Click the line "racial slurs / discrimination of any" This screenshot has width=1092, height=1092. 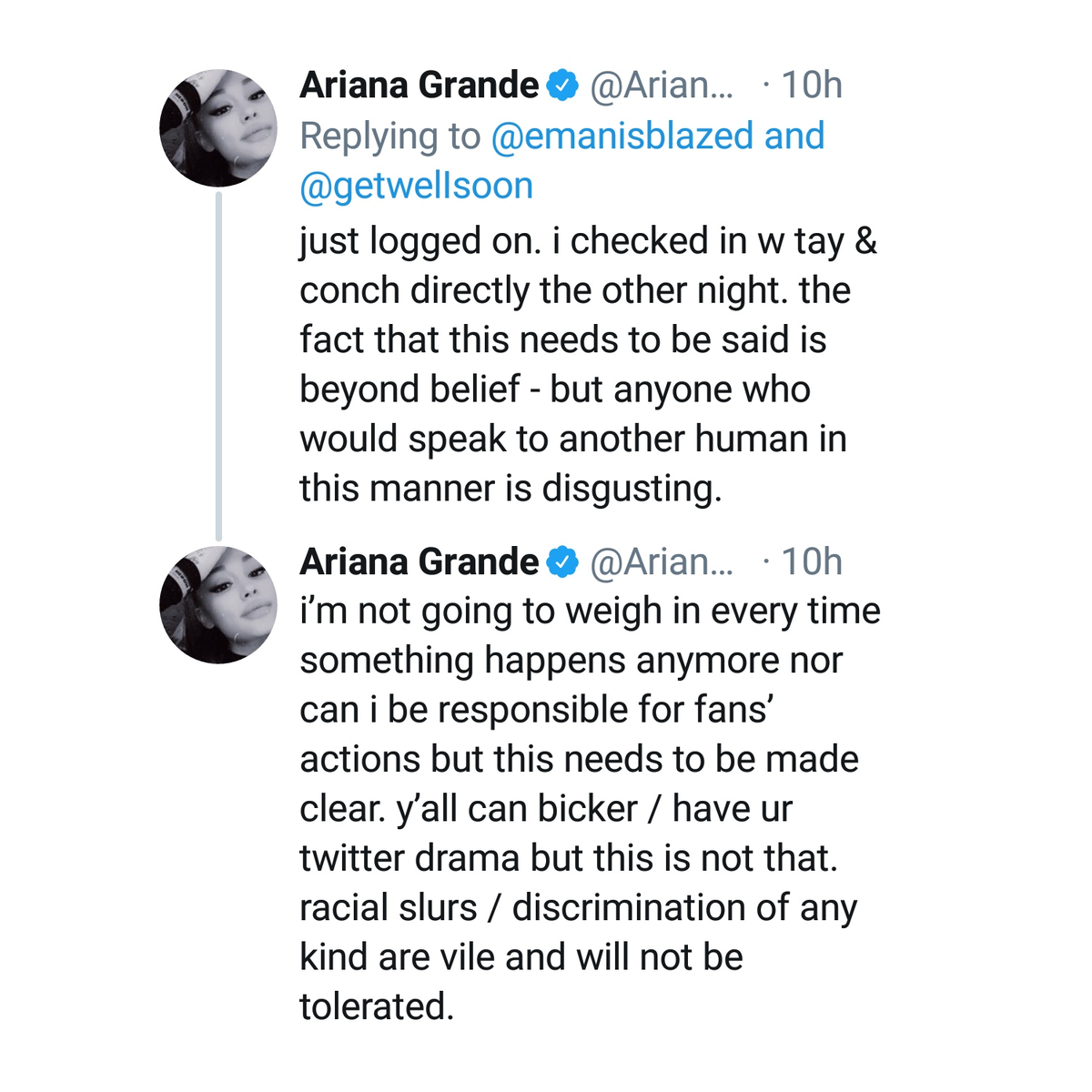(x=578, y=908)
